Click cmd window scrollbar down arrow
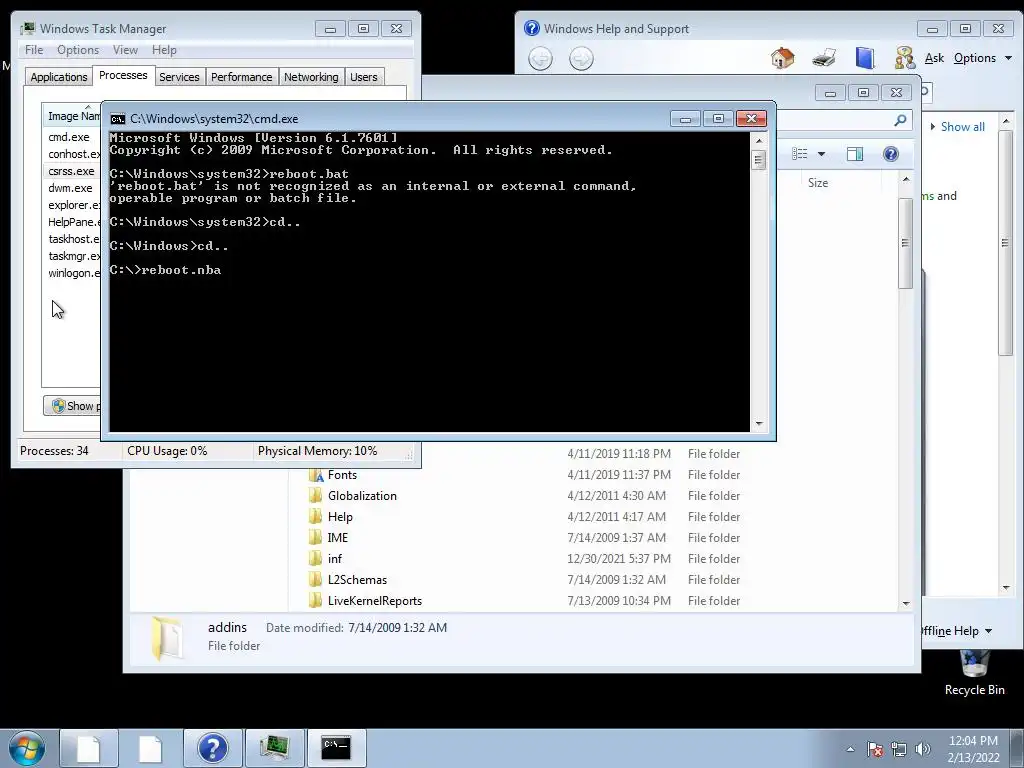 point(759,424)
